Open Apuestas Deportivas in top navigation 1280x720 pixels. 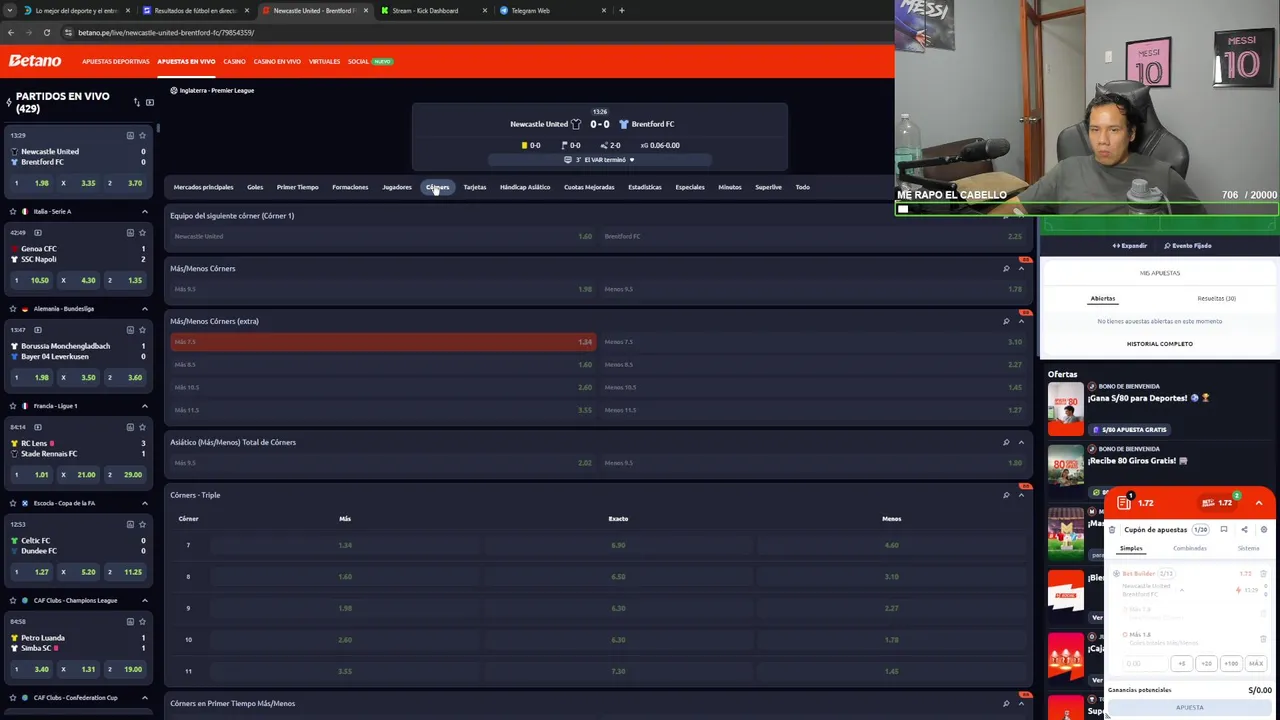coord(116,61)
